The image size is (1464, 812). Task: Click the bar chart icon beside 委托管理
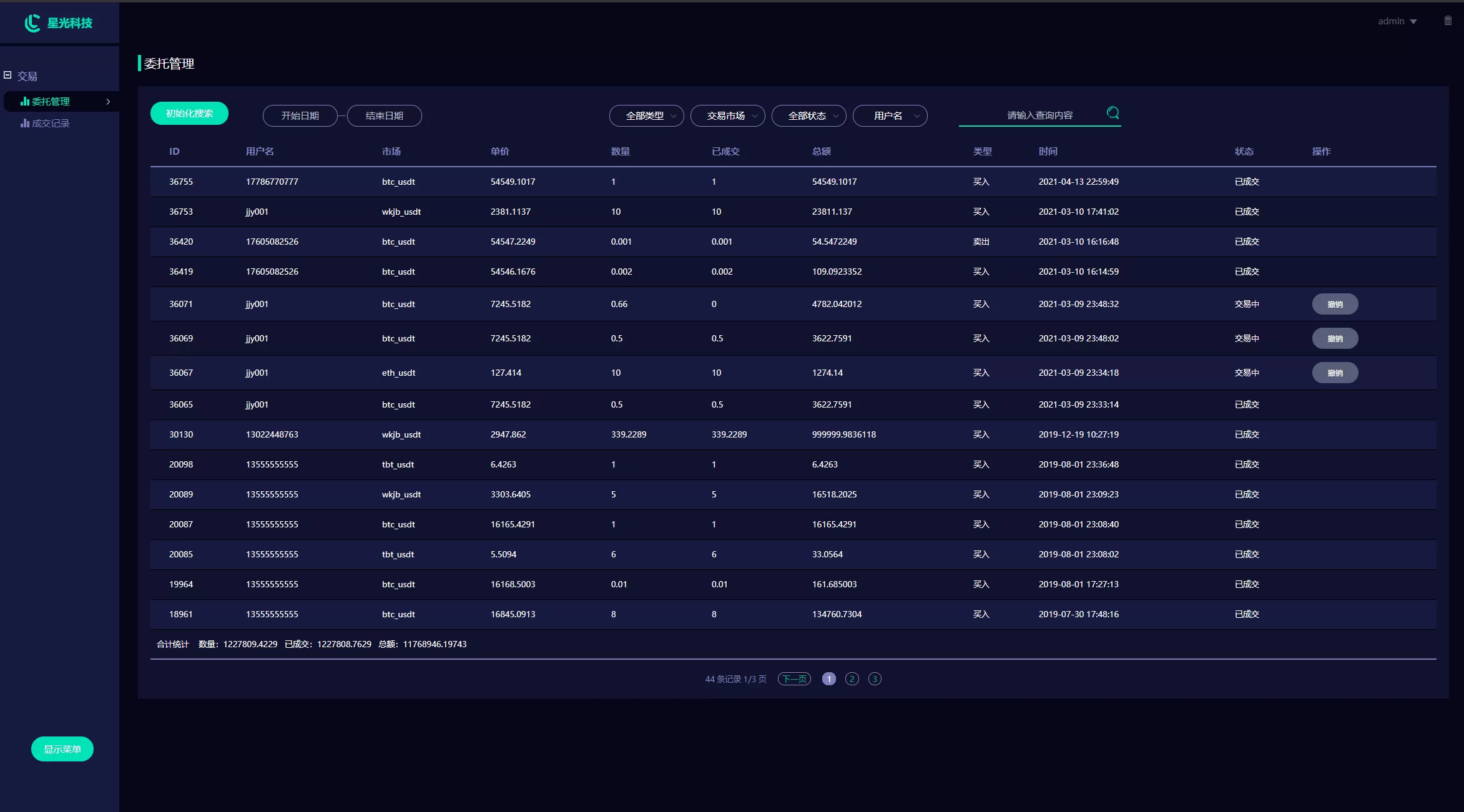coord(25,101)
